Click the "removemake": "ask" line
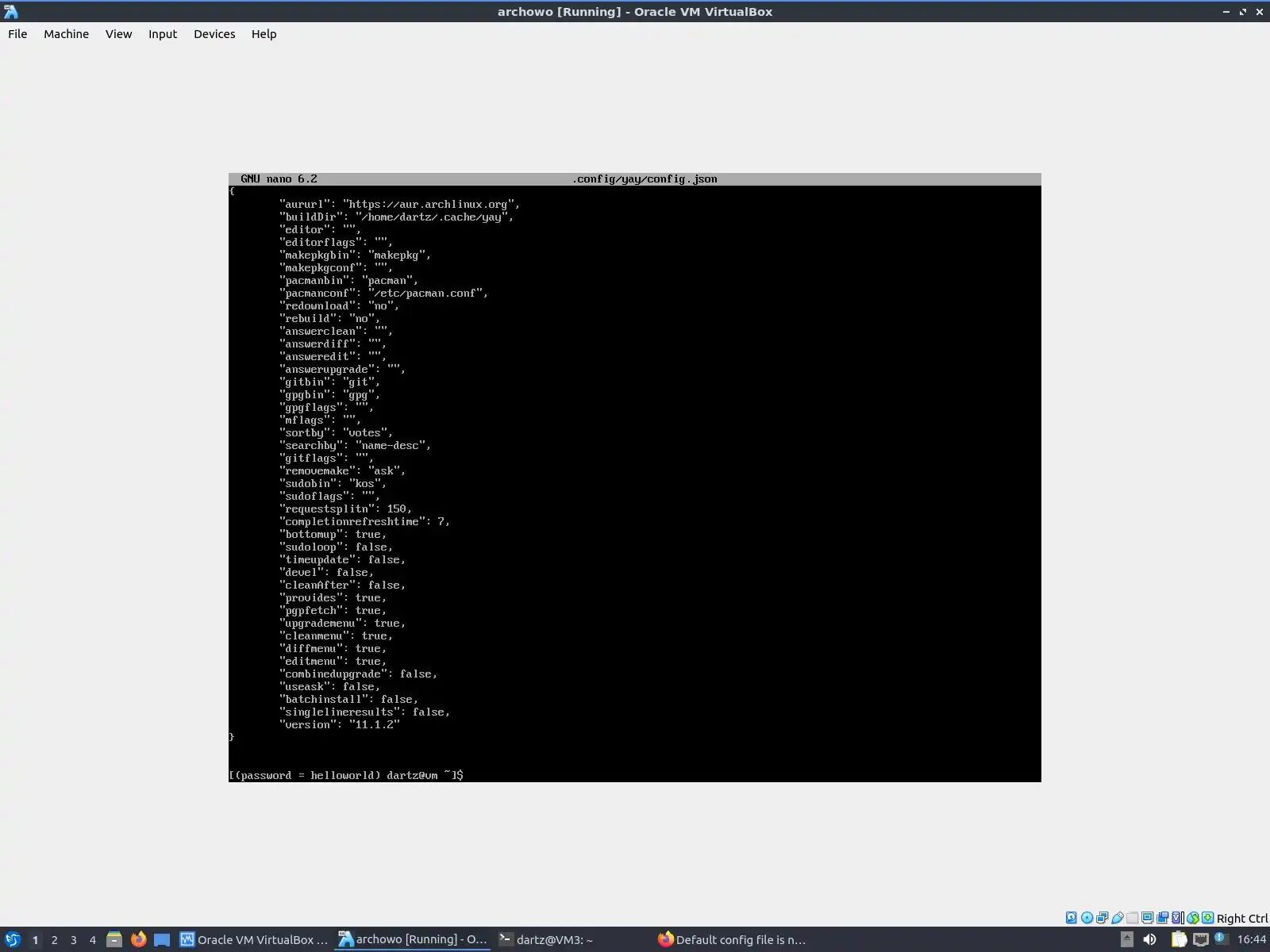 click(342, 470)
